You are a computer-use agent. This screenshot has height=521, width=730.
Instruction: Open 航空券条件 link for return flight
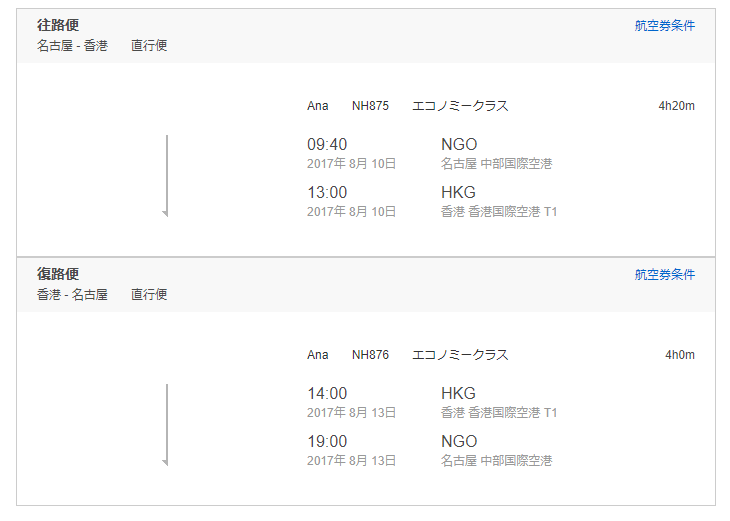664,275
